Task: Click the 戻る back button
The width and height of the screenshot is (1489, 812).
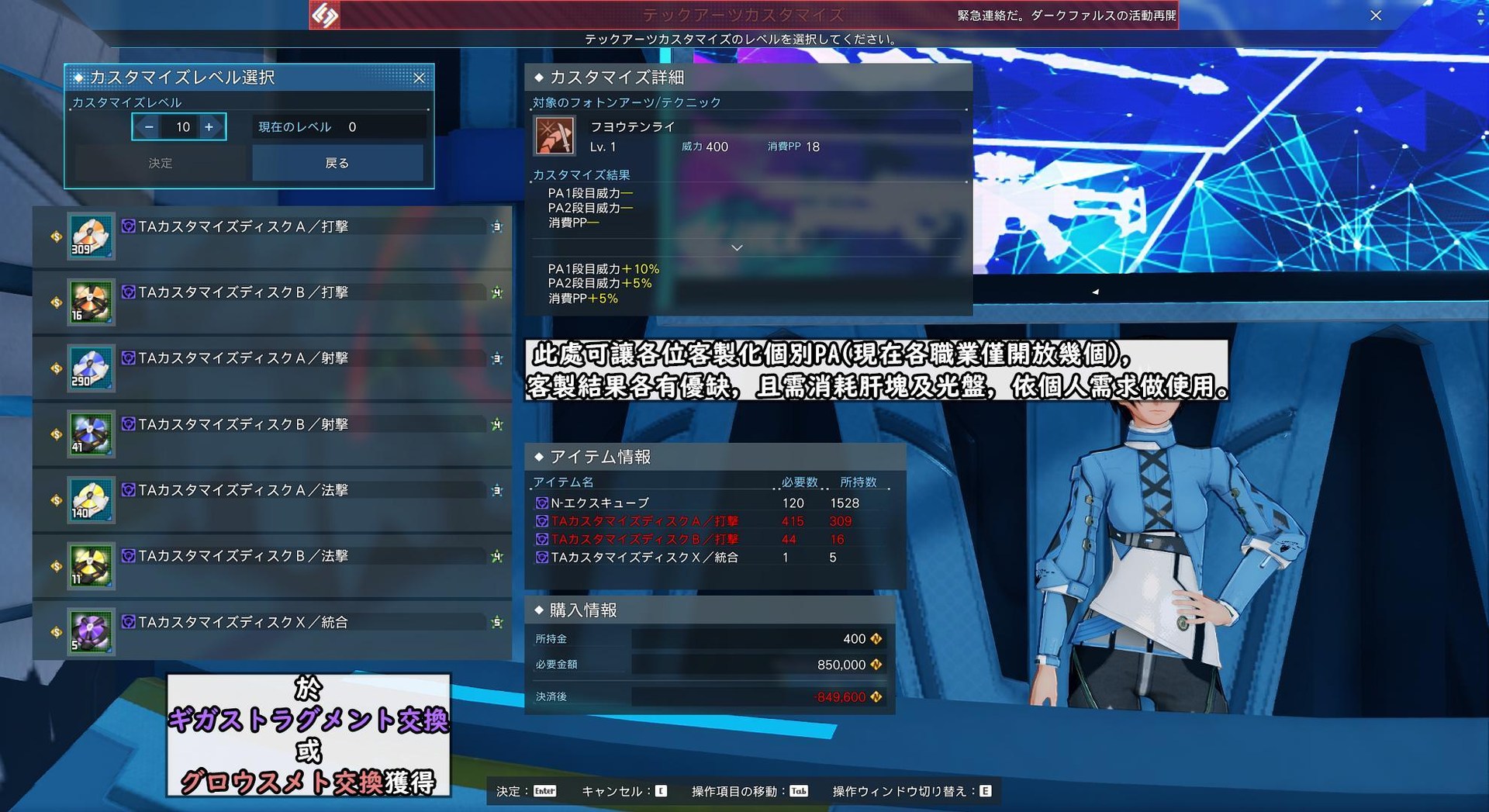Action: 337,163
